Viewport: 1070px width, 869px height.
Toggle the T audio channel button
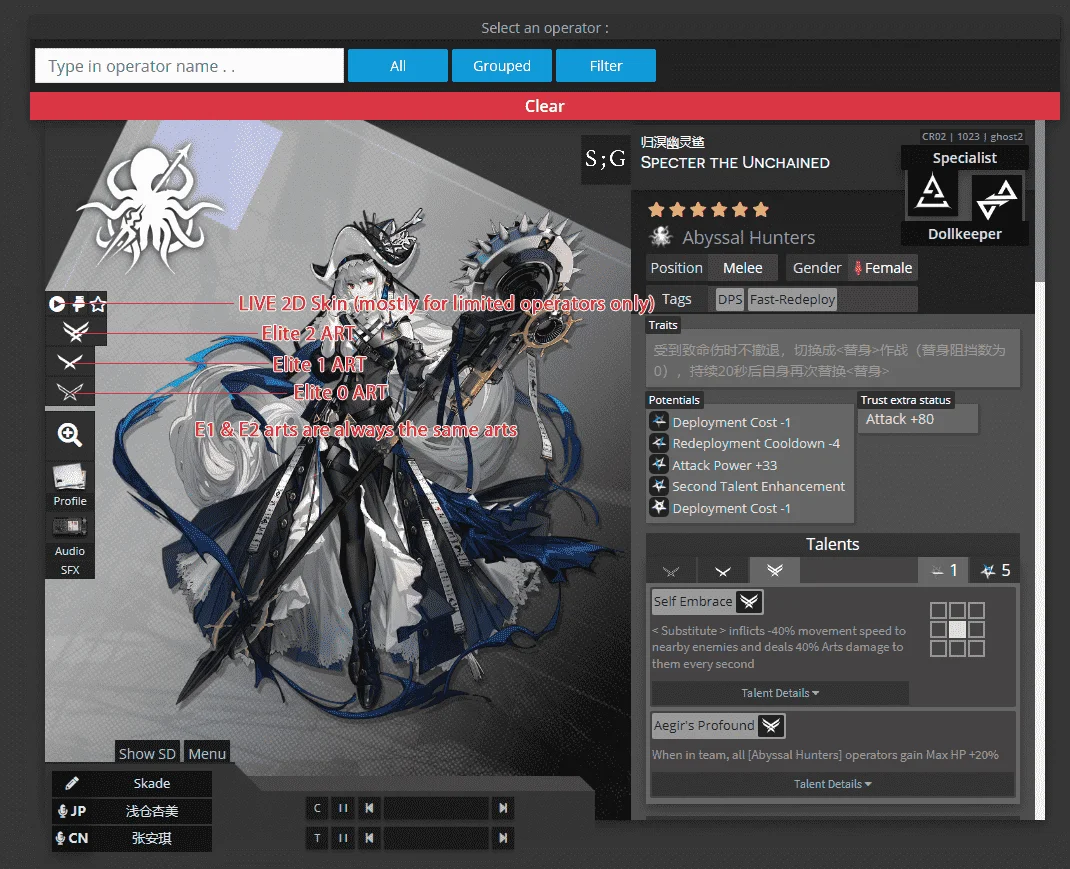(x=317, y=838)
